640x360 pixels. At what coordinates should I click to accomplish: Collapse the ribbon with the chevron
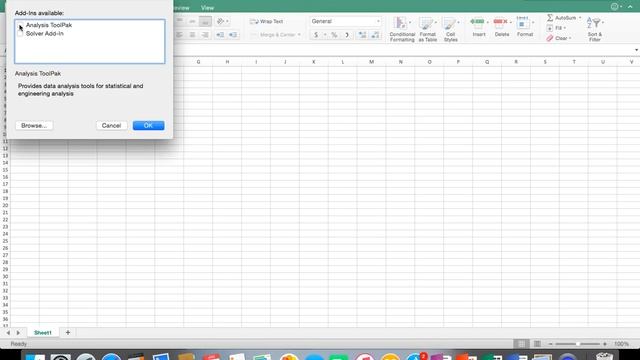pyautogui.click(x=630, y=7)
